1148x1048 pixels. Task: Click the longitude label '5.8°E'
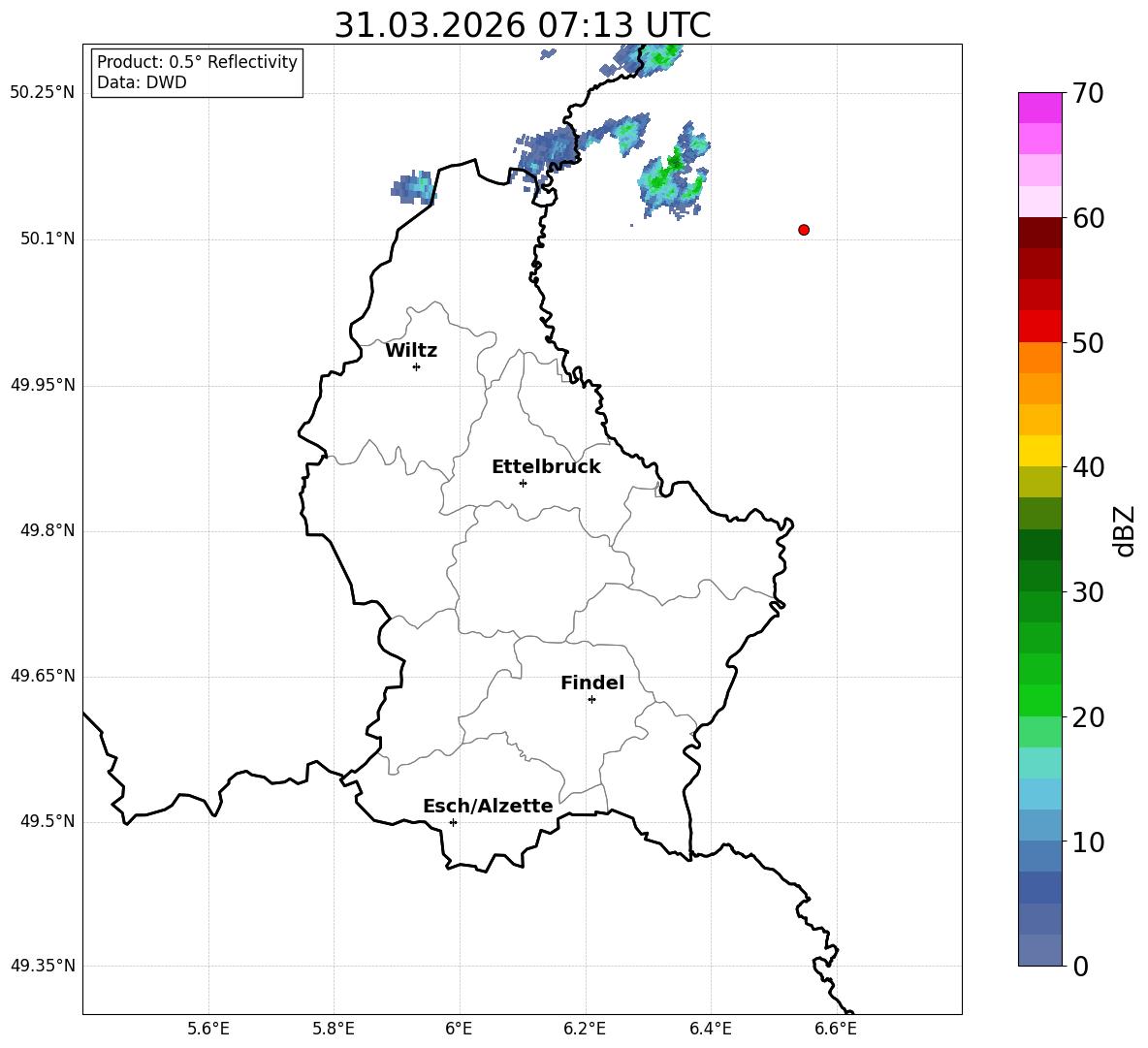tap(334, 1029)
